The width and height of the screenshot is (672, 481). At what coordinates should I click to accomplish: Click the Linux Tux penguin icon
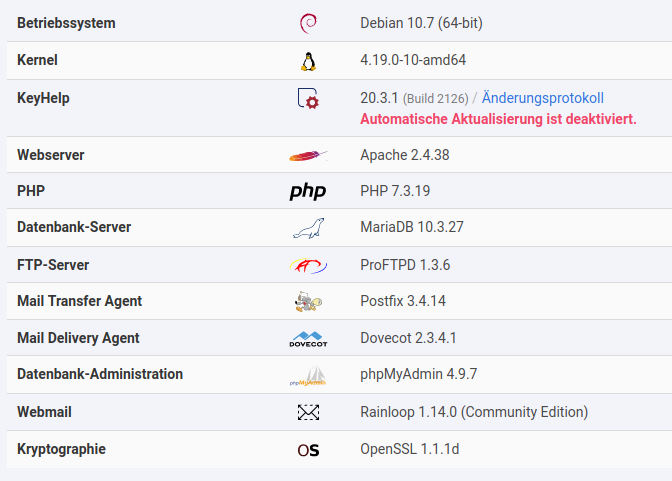(x=307, y=61)
